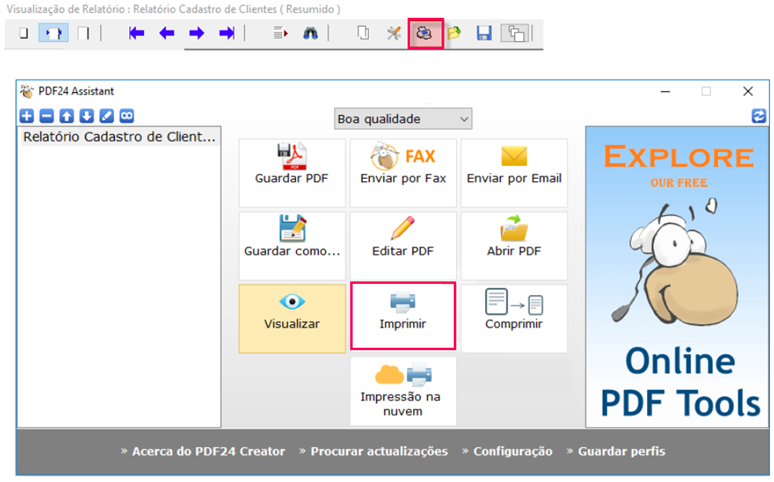
Task: Click the Enviar por Email button
Action: click(x=514, y=172)
